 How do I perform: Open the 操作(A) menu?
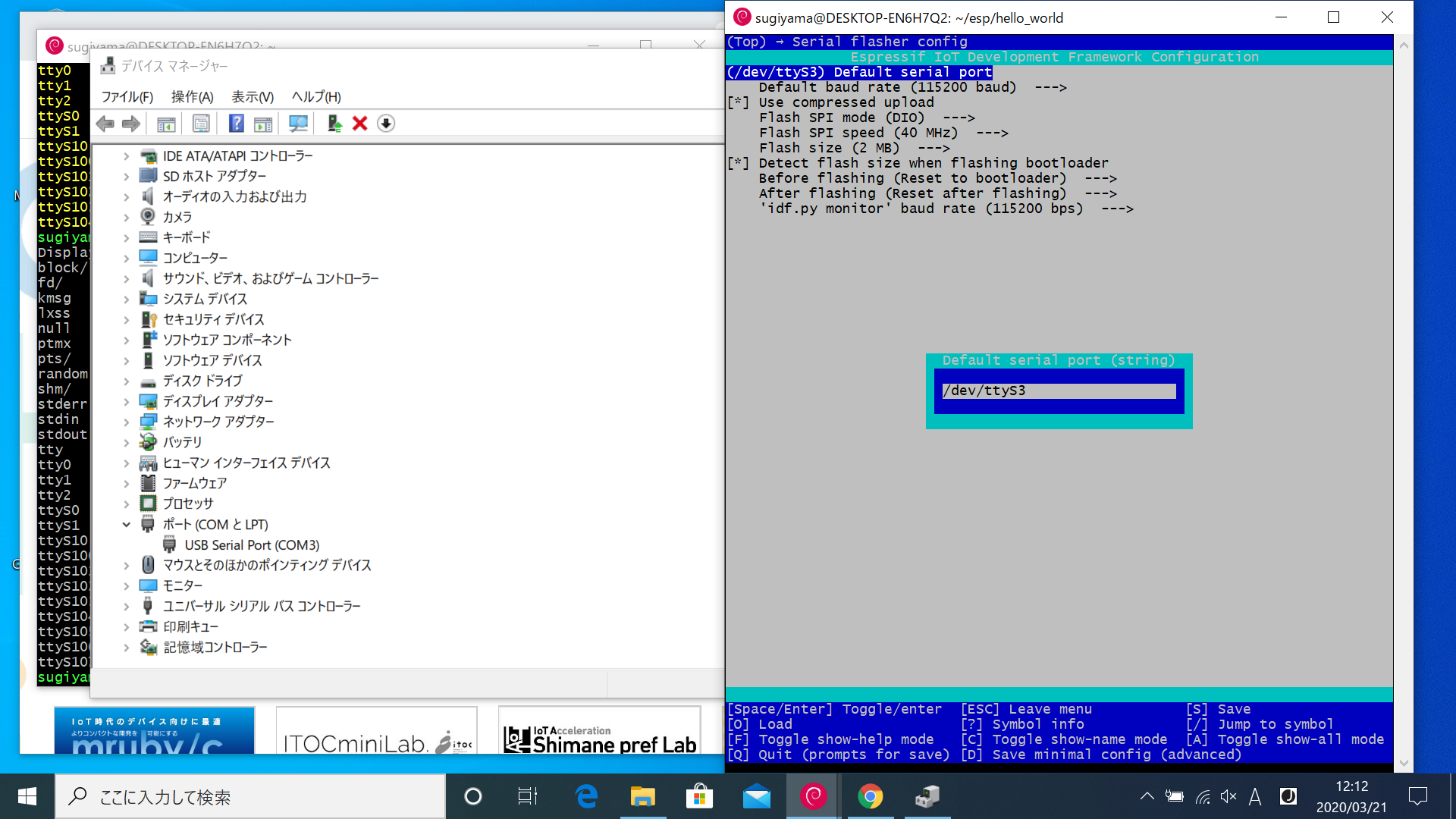coord(192,97)
